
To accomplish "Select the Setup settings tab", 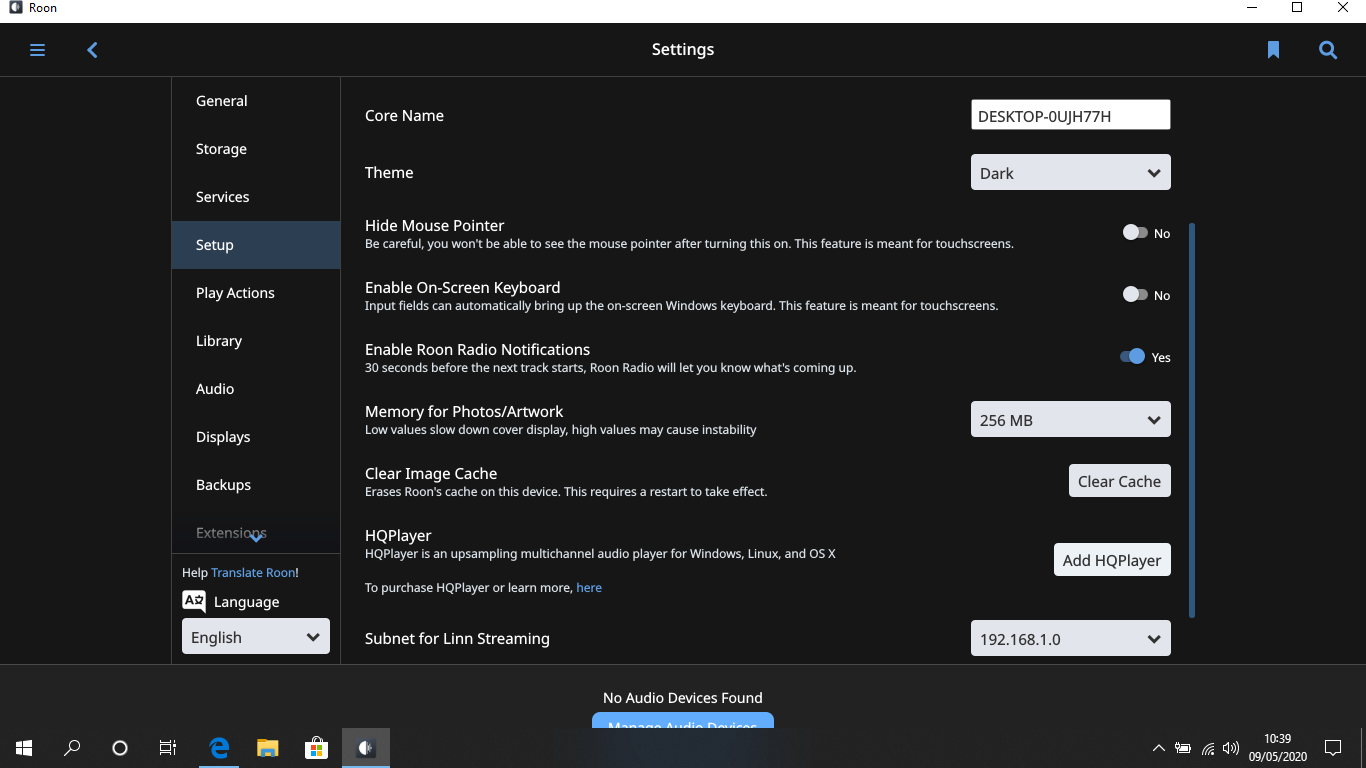I will [x=256, y=245].
